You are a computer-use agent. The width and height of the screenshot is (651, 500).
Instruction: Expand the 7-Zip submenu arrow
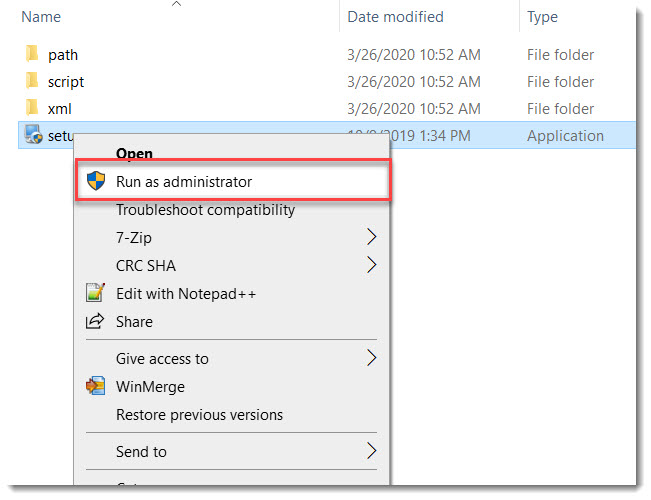371,238
